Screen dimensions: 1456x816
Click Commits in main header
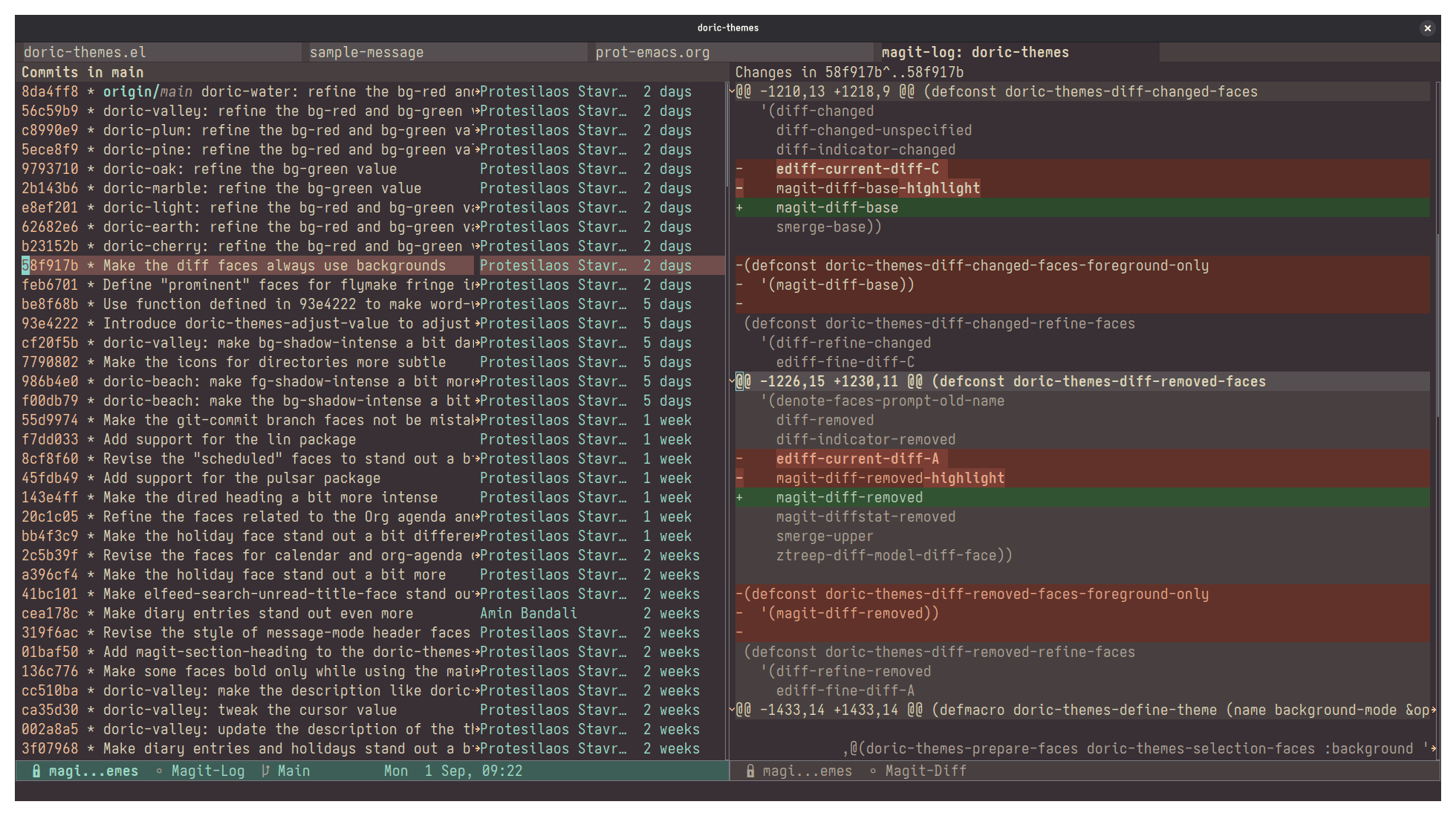[82, 72]
